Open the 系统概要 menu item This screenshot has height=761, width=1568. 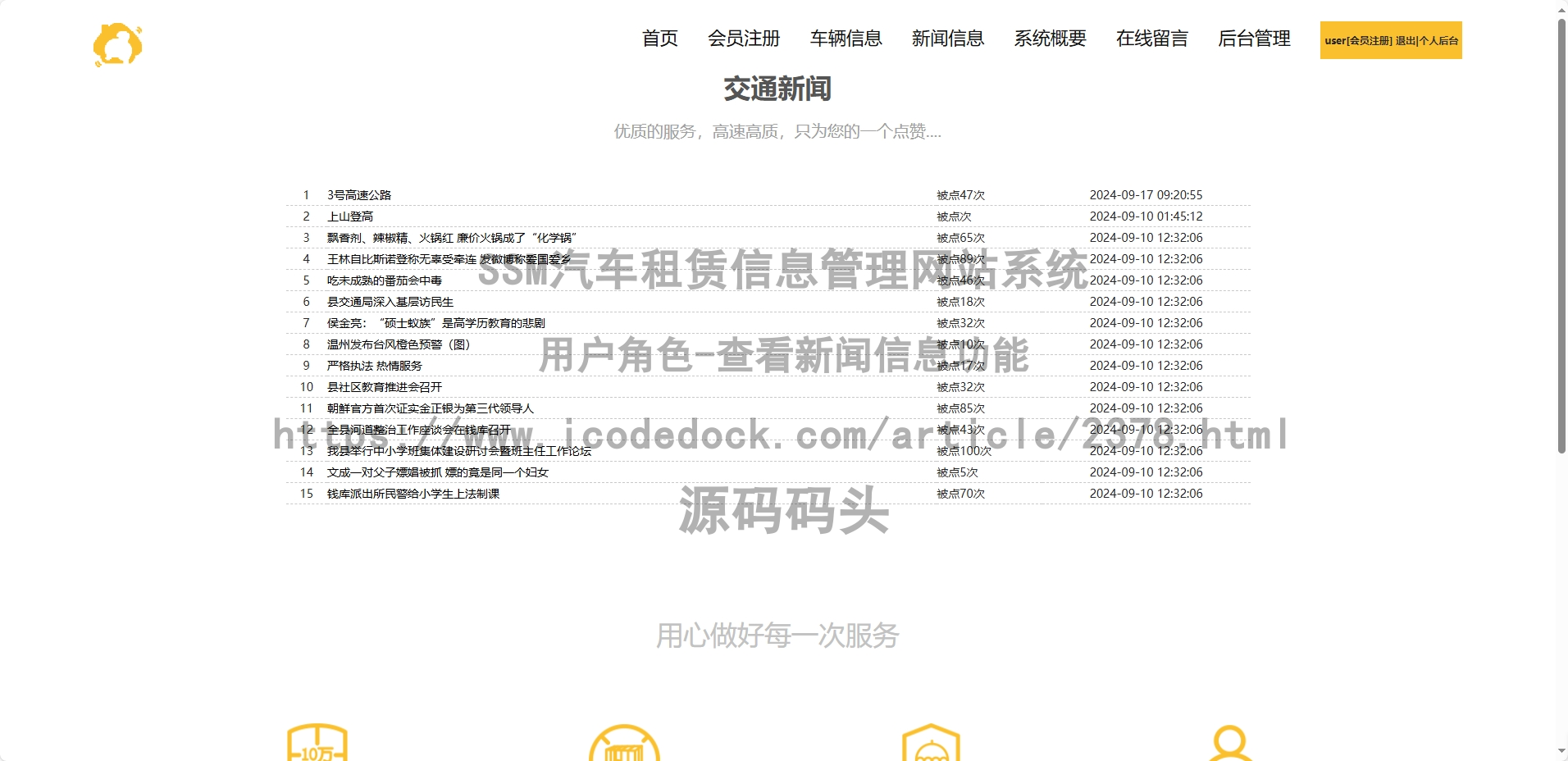(x=1050, y=39)
